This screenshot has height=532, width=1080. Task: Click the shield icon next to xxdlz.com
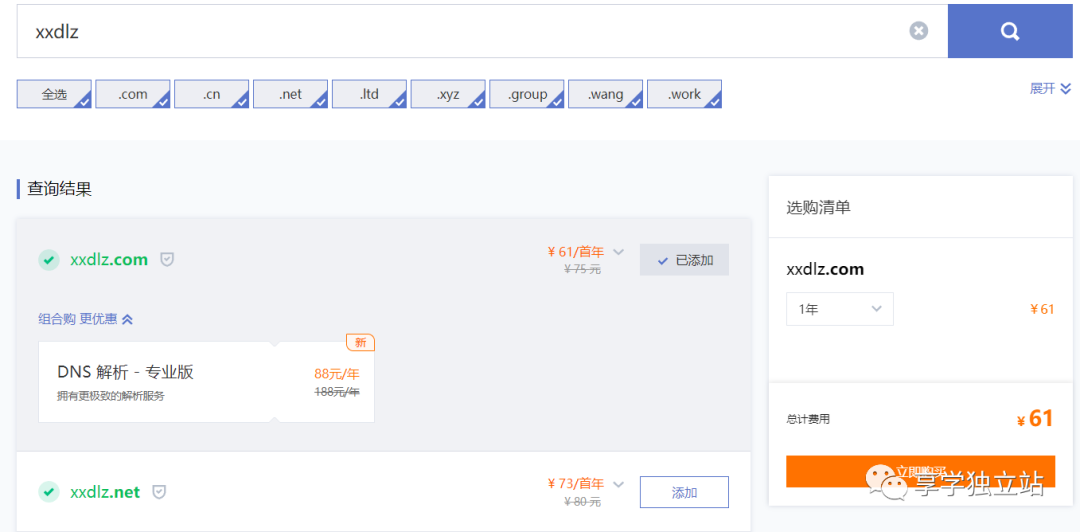pos(167,260)
